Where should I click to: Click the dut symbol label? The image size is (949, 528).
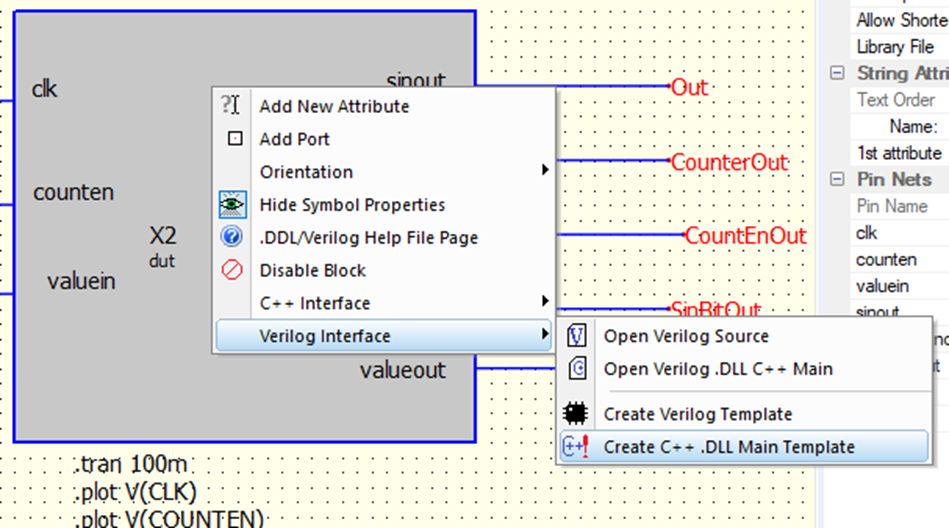click(162, 261)
